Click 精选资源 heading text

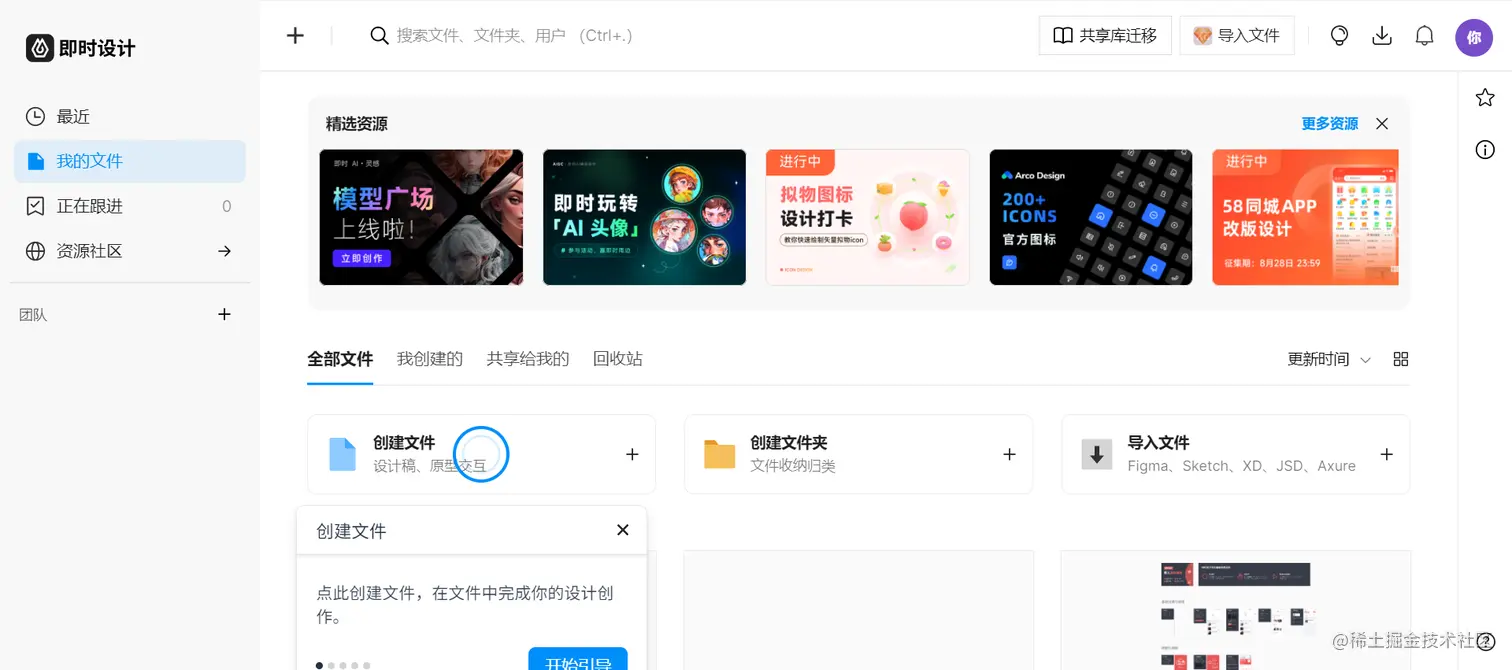coord(357,124)
